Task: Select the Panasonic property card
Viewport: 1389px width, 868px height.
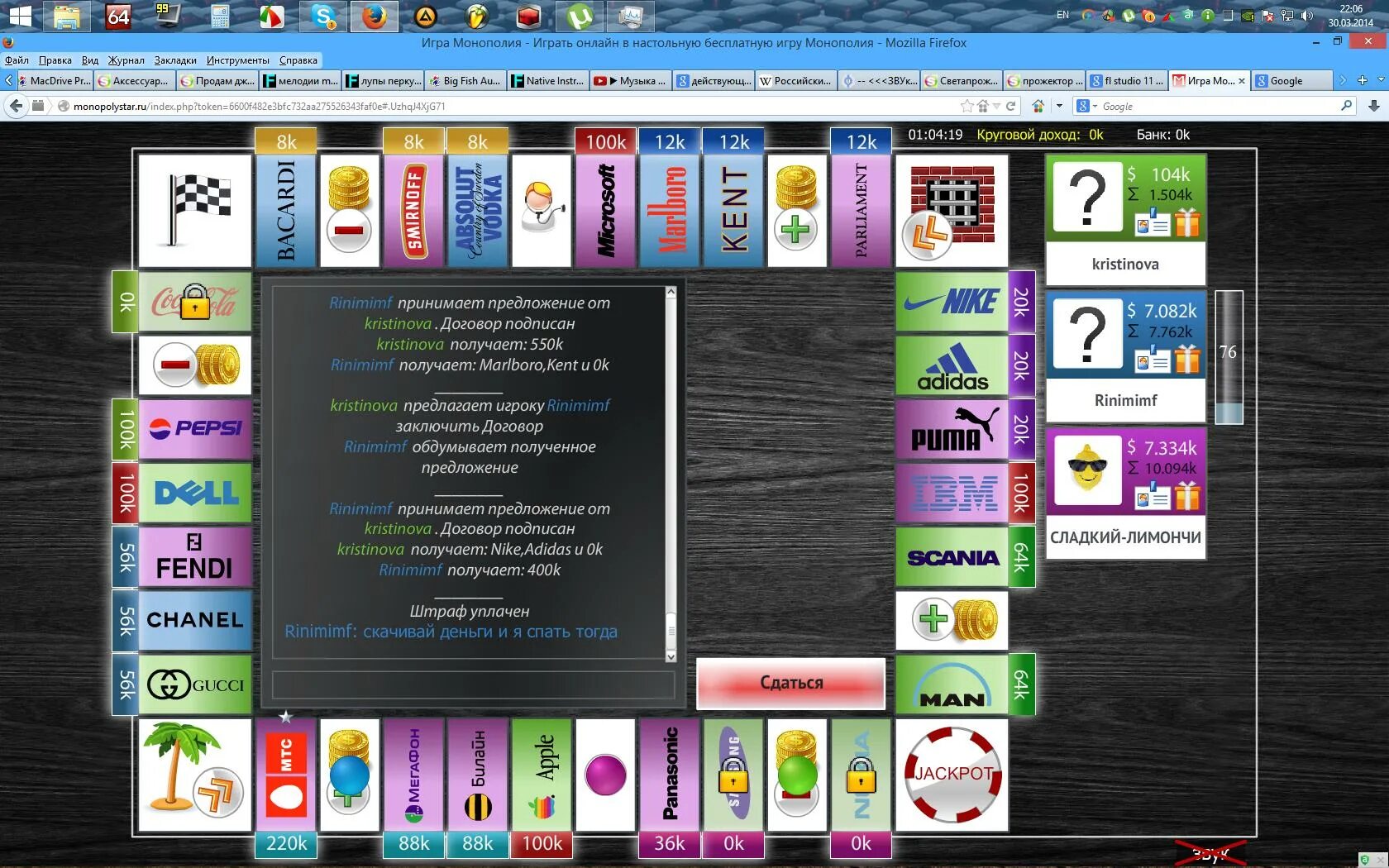Action: (670, 775)
